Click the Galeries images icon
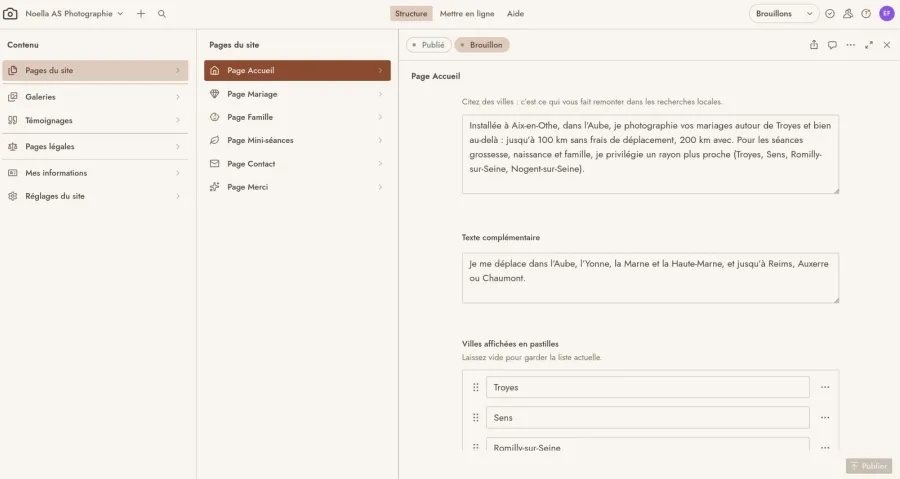Image resolution: width=900 pixels, height=479 pixels. pyautogui.click(x=13, y=97)
